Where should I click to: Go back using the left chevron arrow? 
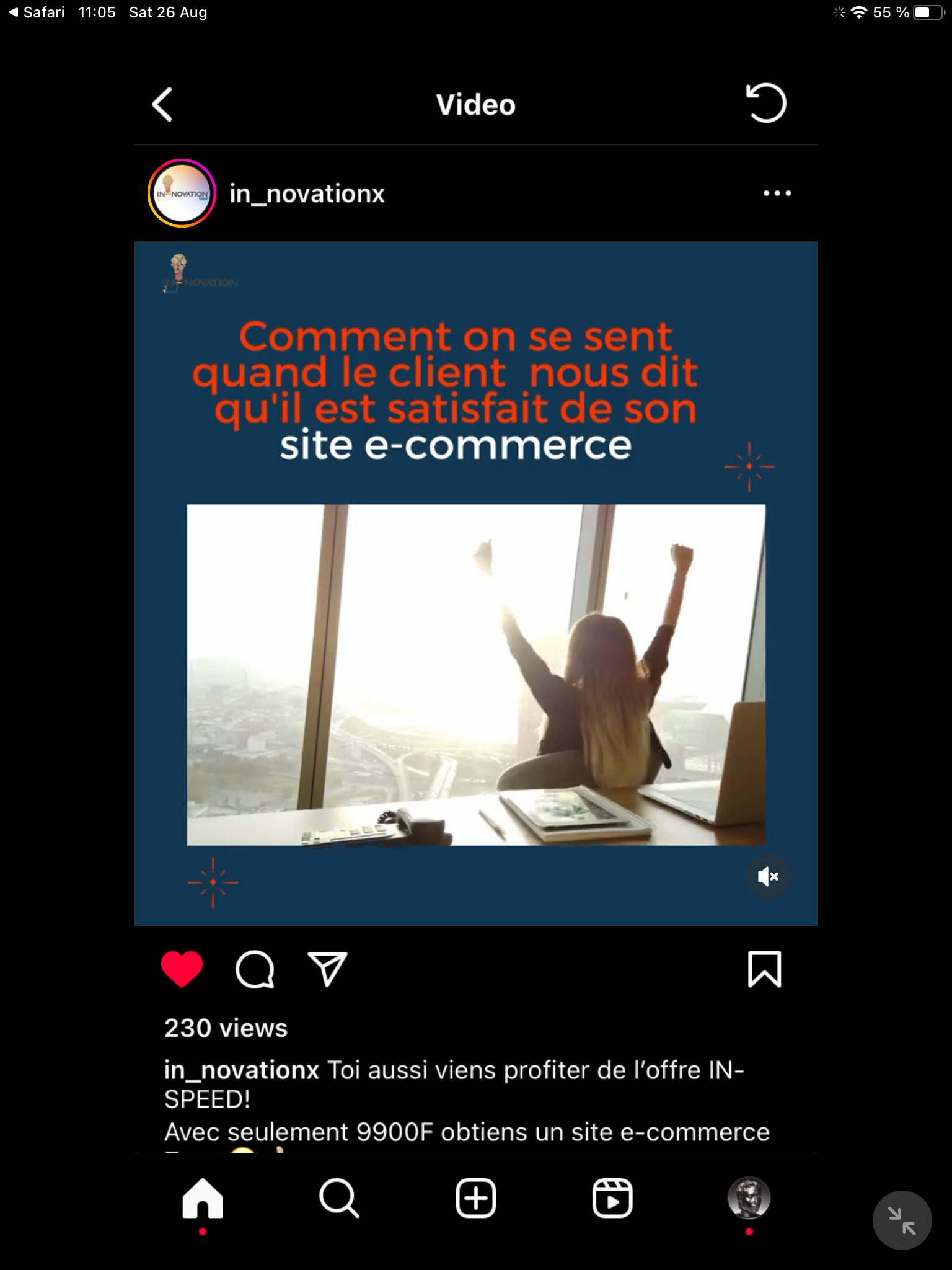pyautogui.click(x=162, y=104)
